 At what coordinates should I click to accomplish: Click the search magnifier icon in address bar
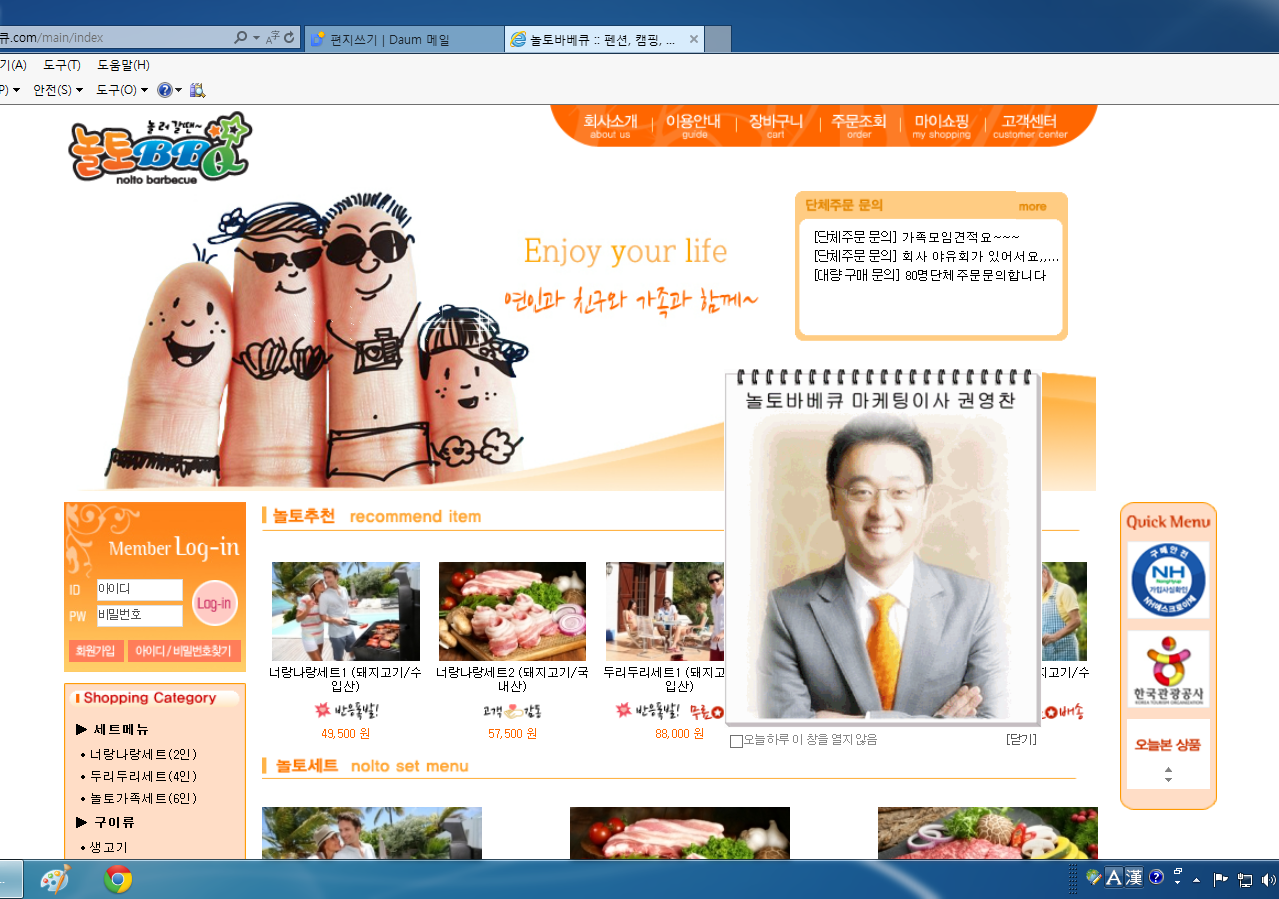click(x=240, y=38)
